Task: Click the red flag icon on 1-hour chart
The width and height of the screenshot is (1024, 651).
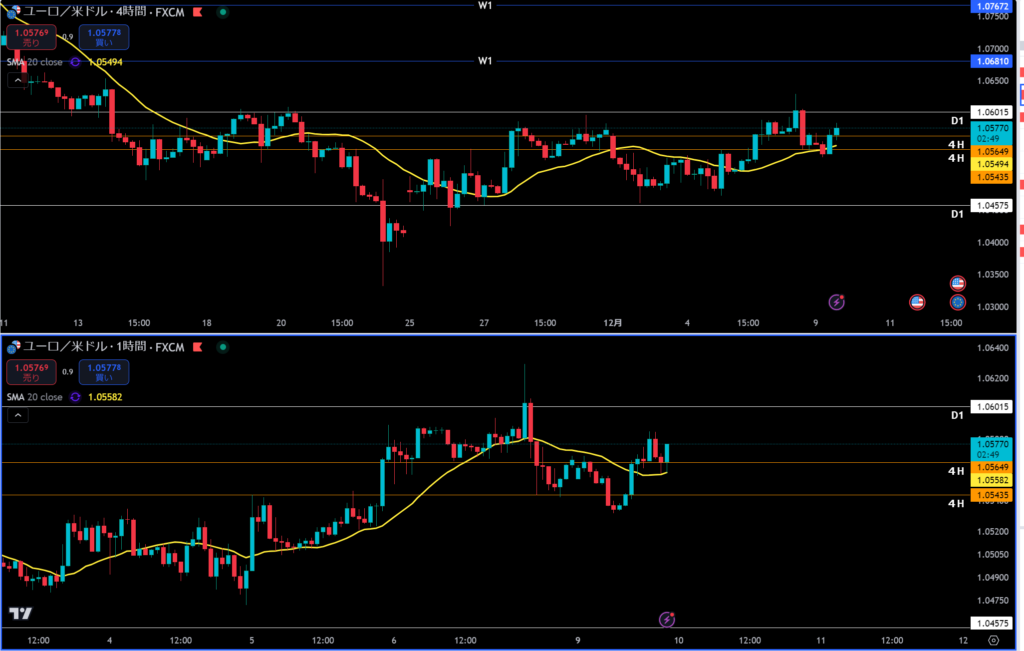Action: [197, 347]
